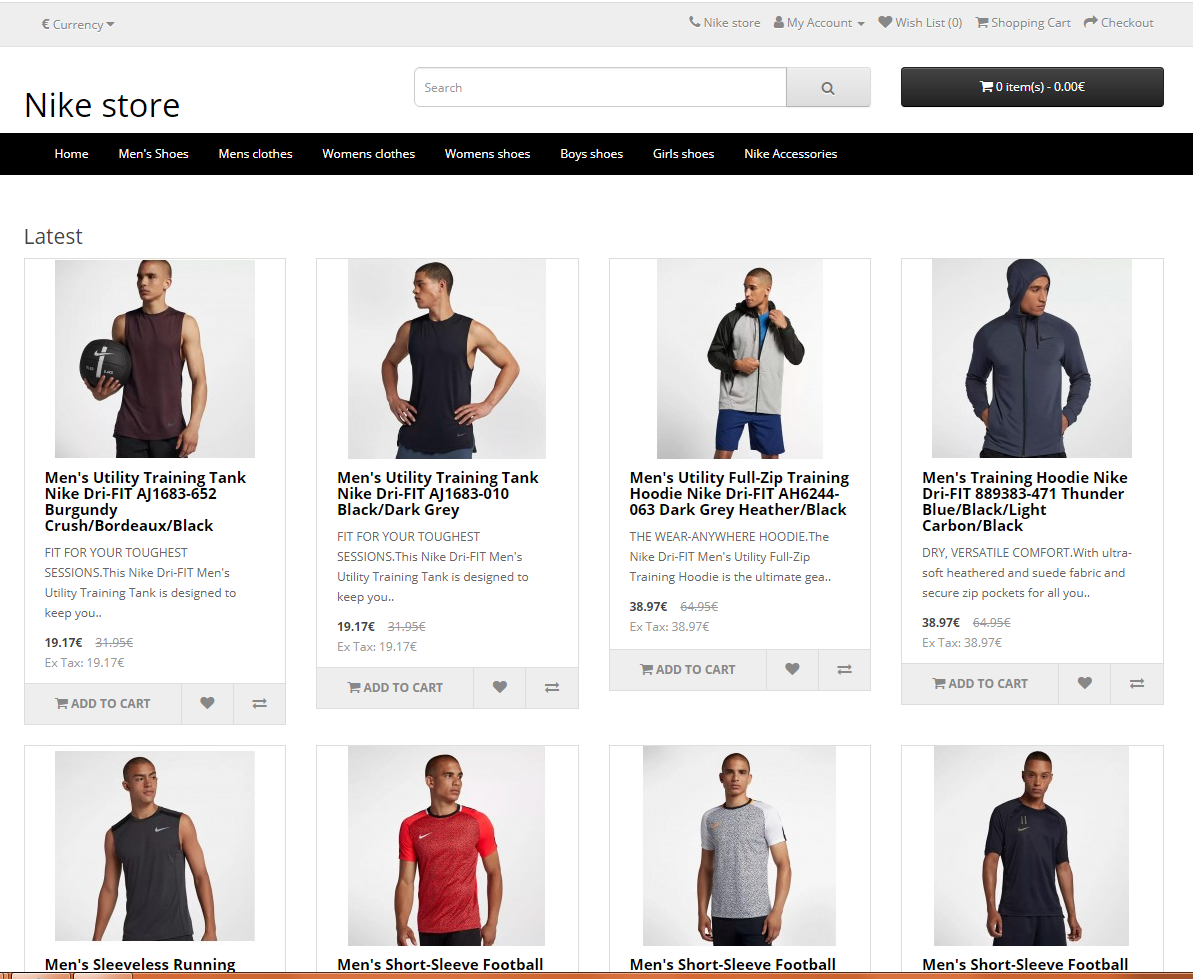Add Burgundy Crush tank to cart
Viewport: 1193px width, 979px height.
(103, 704)
